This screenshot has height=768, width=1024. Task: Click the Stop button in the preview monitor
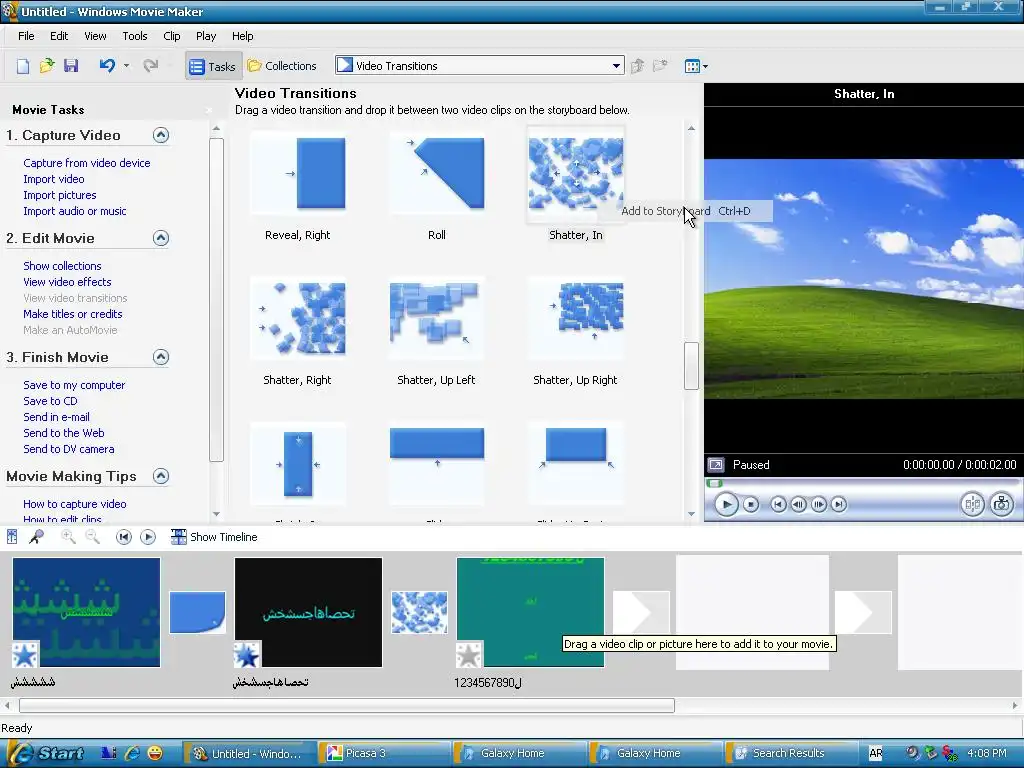click(751, 504)
